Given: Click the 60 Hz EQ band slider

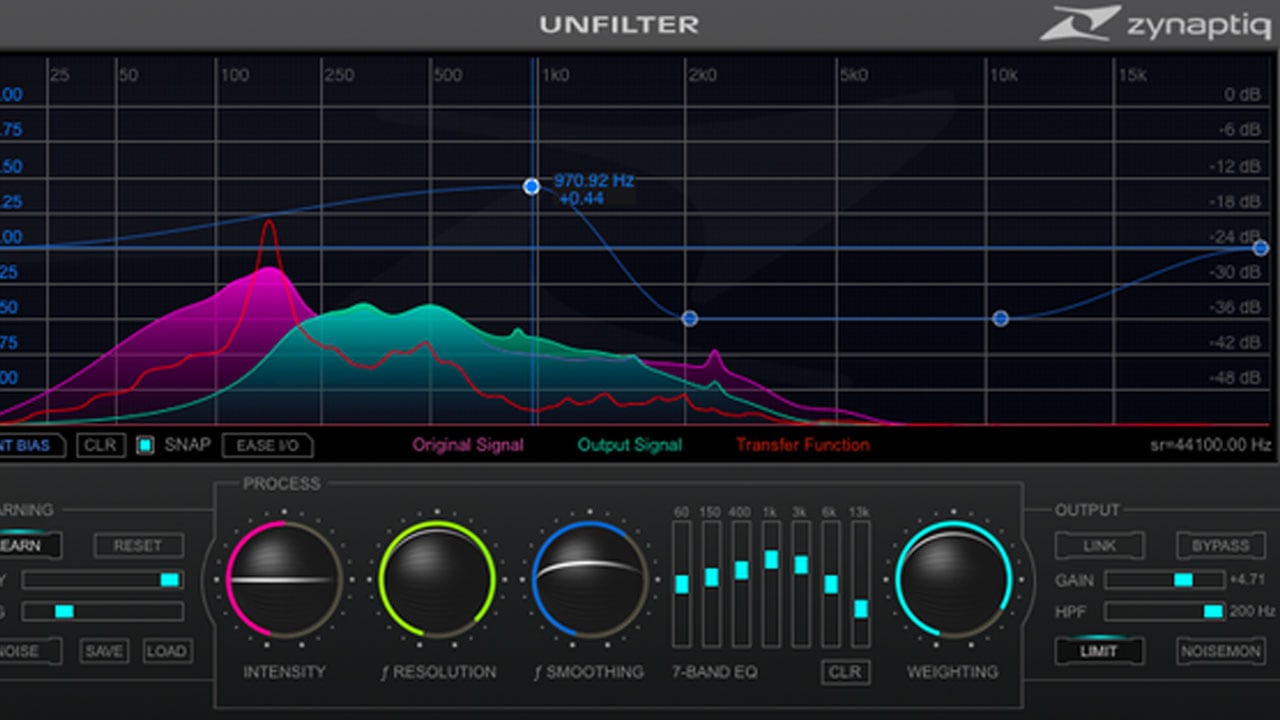Looking at the screenshot, I should [x=682, y=584].
